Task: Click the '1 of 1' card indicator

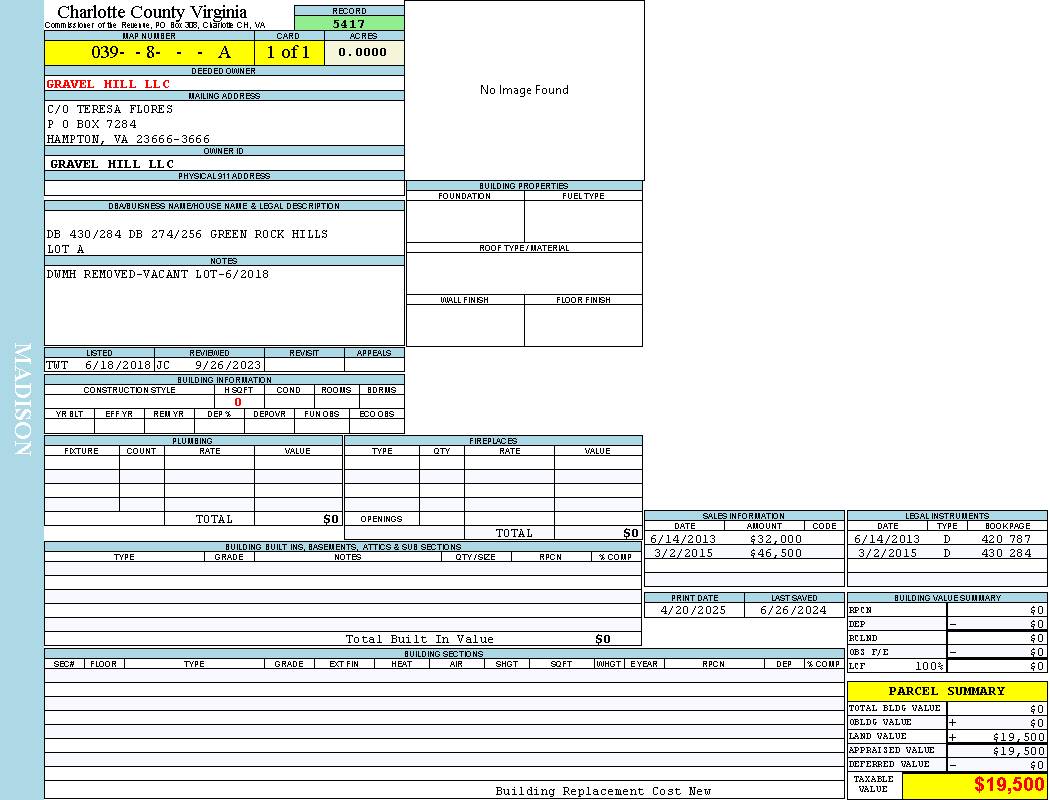Action: pyautogui.click(x=288, y=53)
